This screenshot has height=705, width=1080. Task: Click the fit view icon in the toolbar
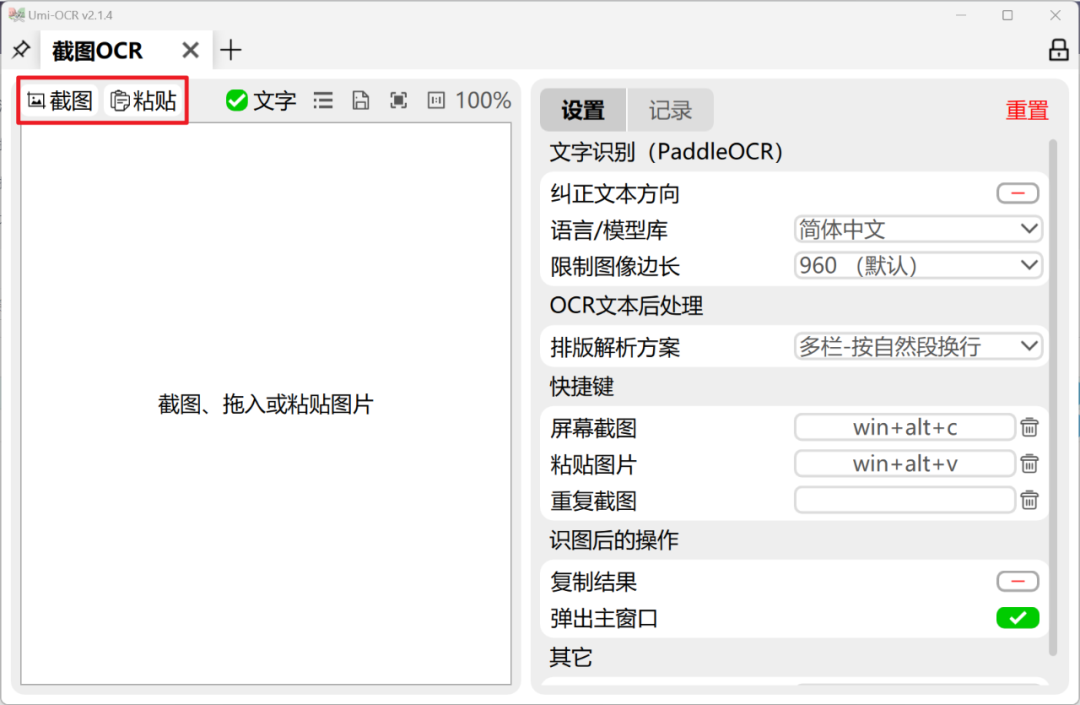tap(398, 100)
